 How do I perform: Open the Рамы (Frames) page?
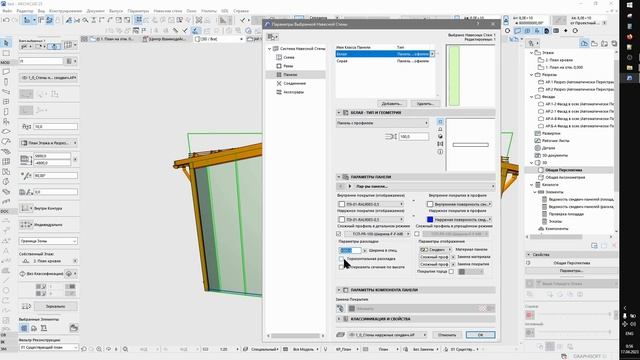pos(288,66)
